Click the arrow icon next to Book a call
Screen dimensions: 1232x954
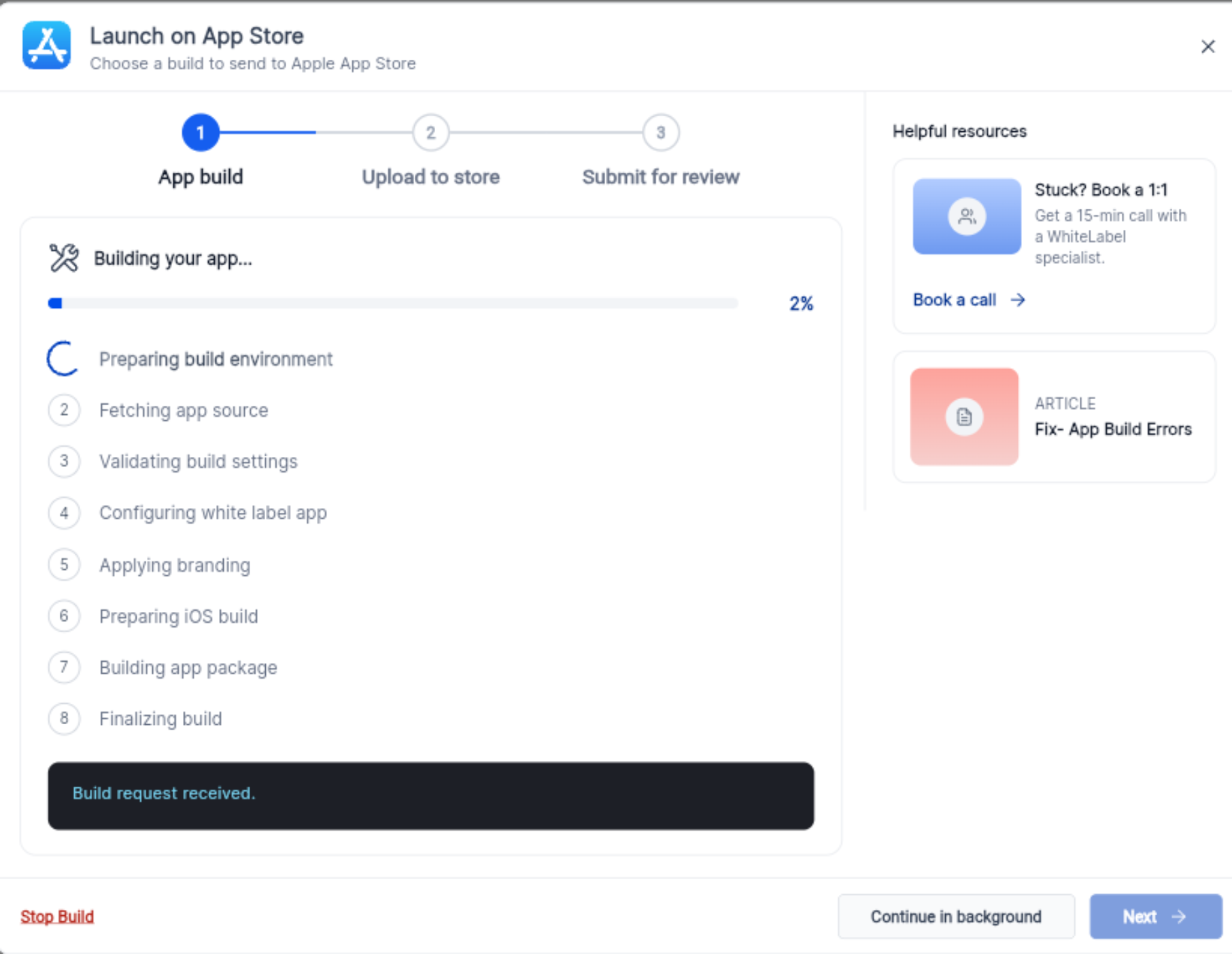[1018, 300]
